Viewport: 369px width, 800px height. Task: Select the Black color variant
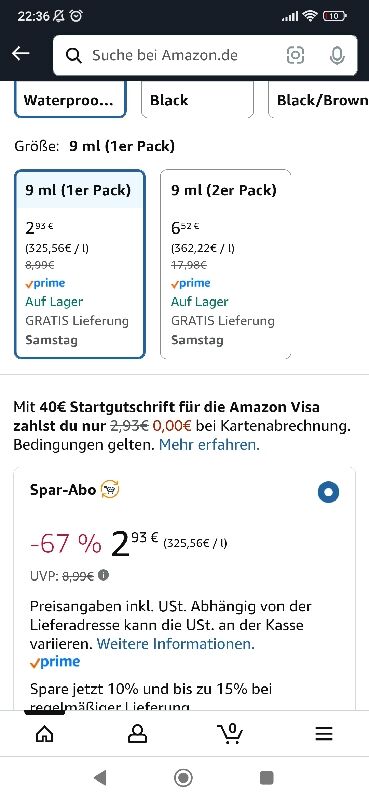click(x=198, y=99)
